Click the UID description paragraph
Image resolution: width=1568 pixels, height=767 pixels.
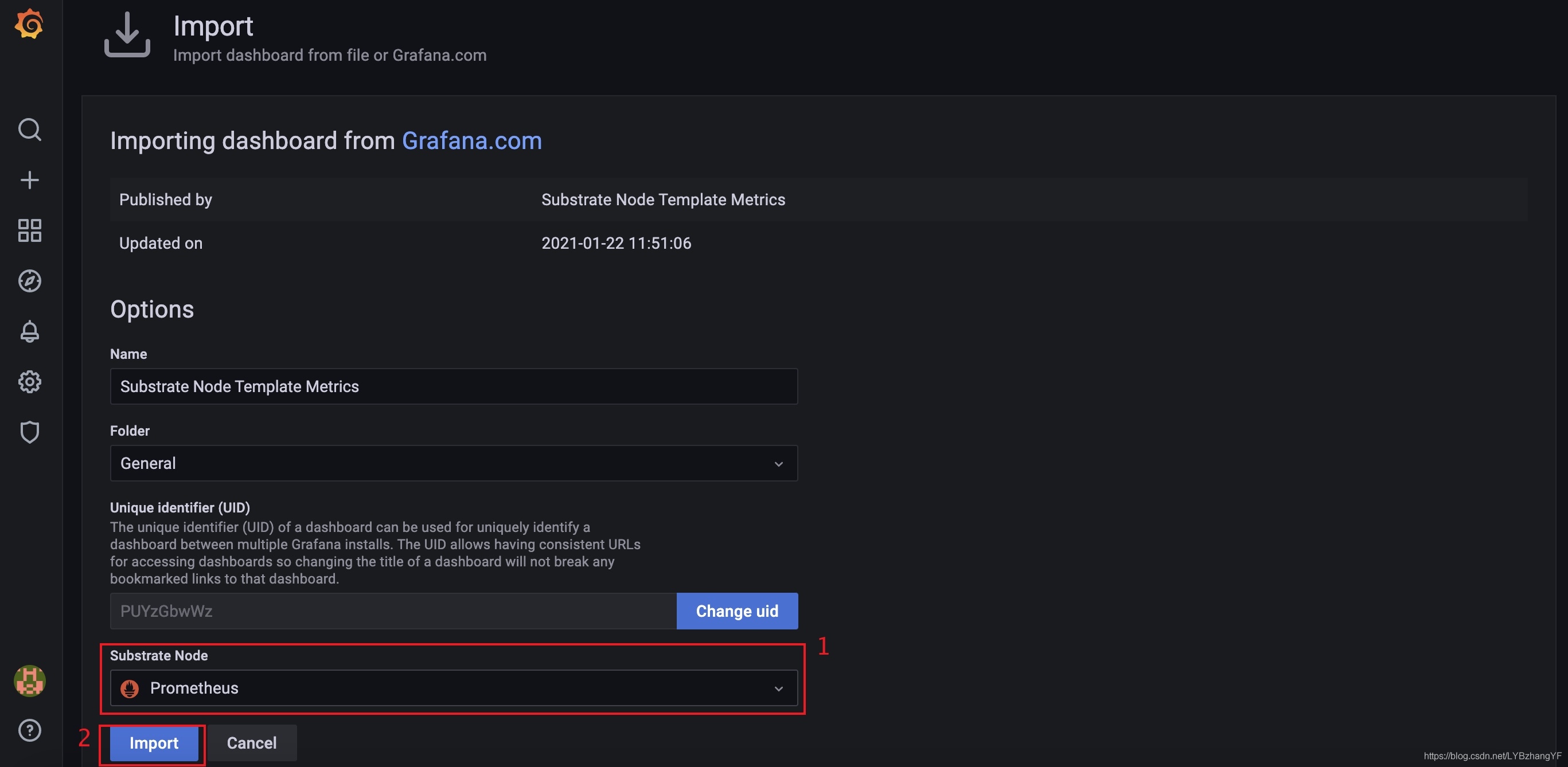pos(375,553)
